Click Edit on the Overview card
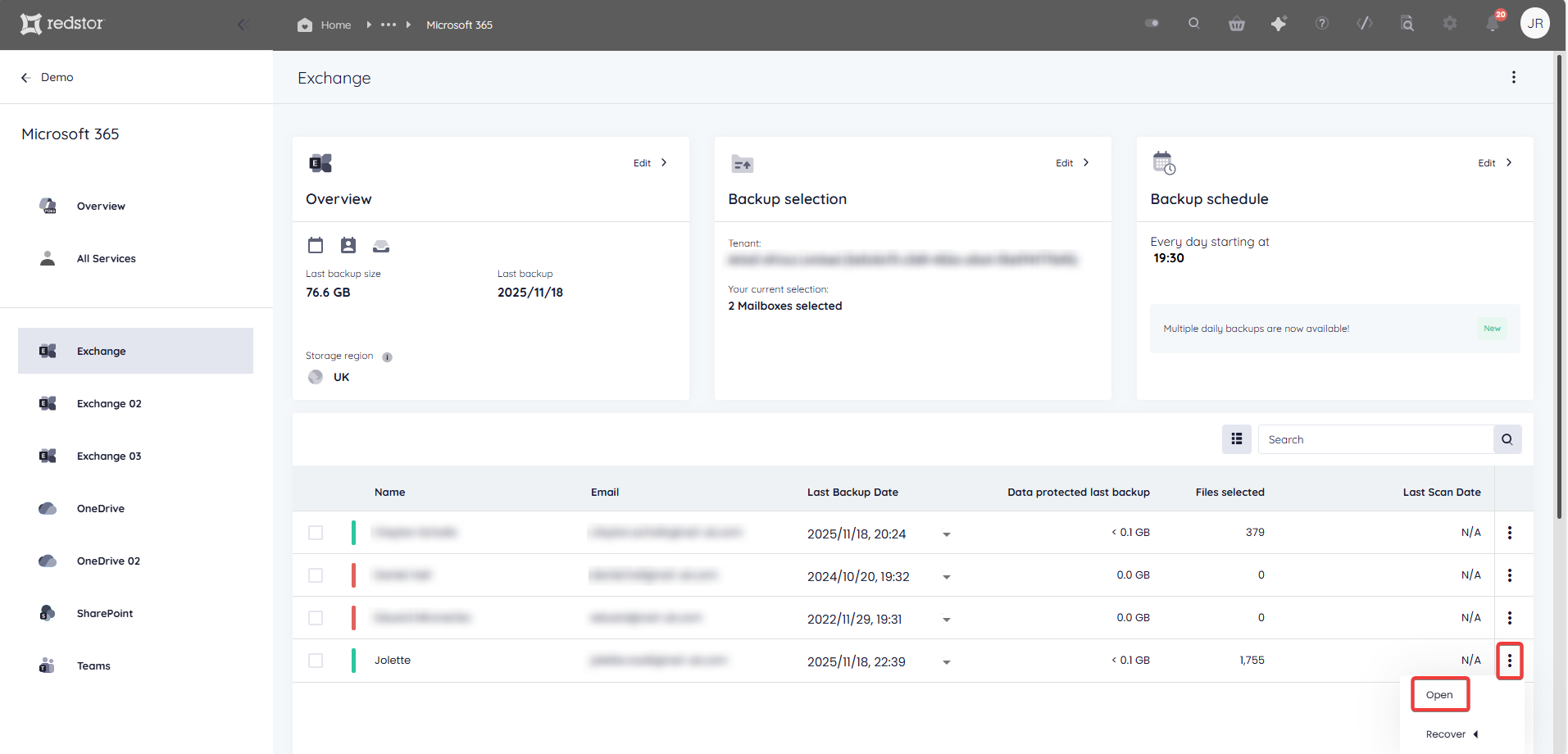Viewport: 1568px width, 754px height. tap(642, 163)
